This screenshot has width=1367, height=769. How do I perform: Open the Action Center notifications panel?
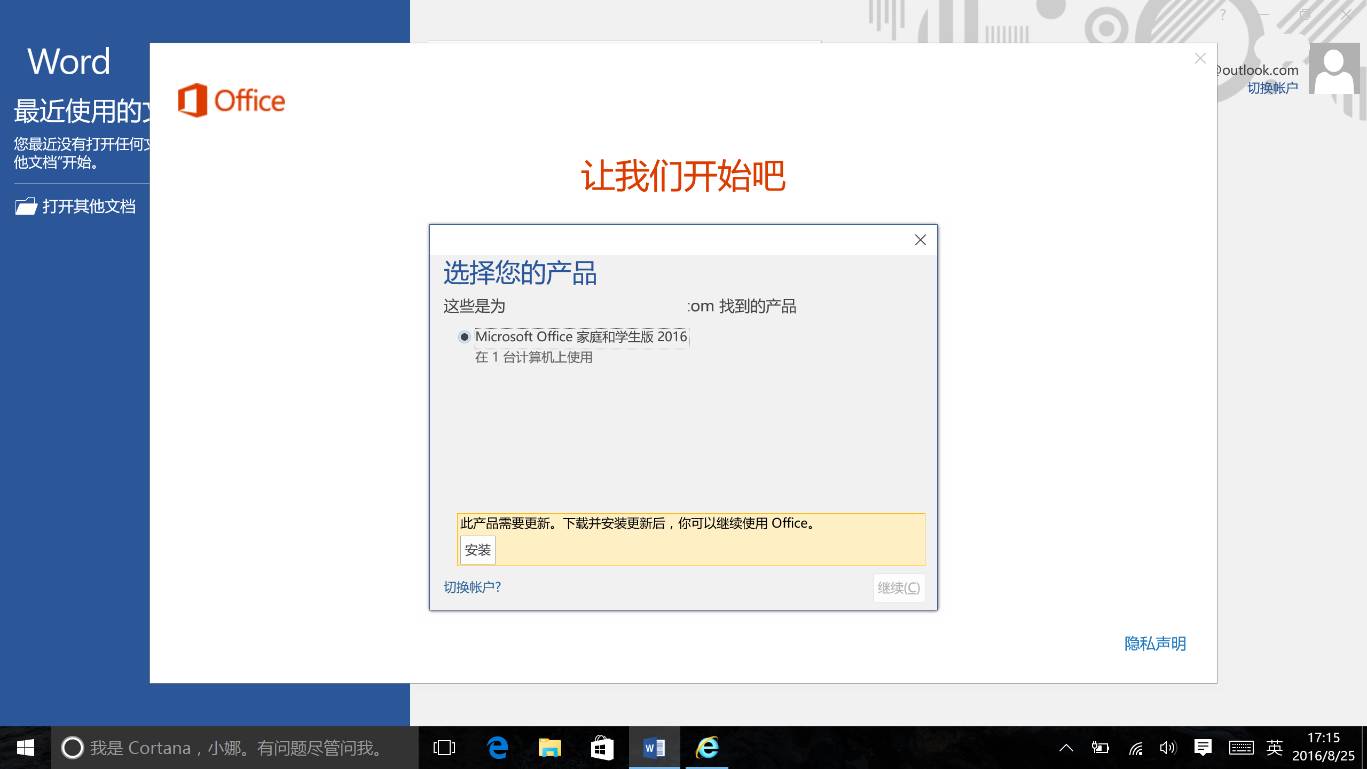tap(1202, 747)
